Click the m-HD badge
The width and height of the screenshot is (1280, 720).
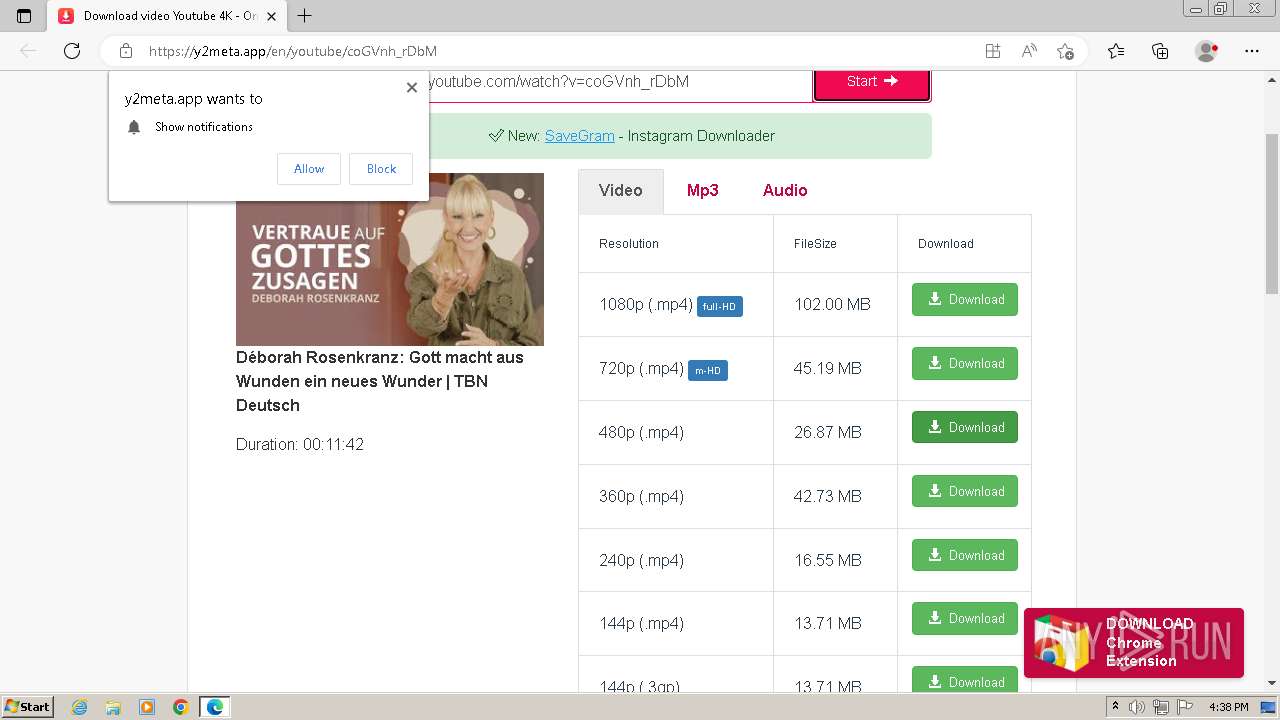(x=708, y=371)
